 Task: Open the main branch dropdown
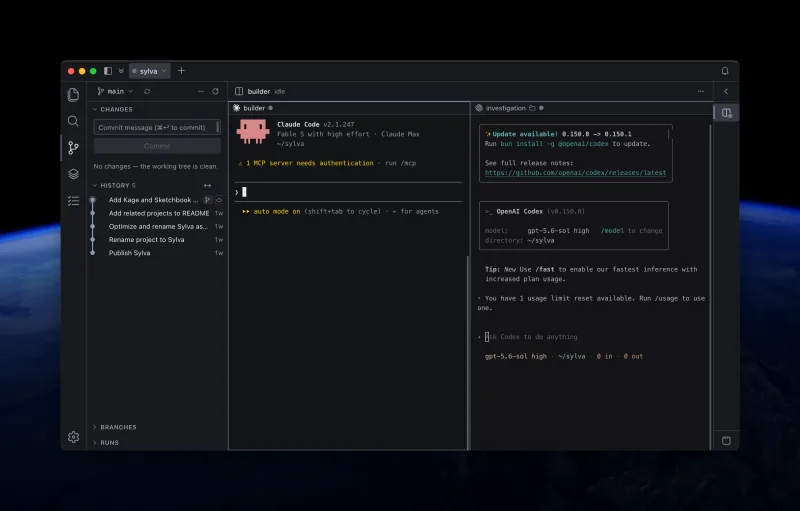(115, 91)
